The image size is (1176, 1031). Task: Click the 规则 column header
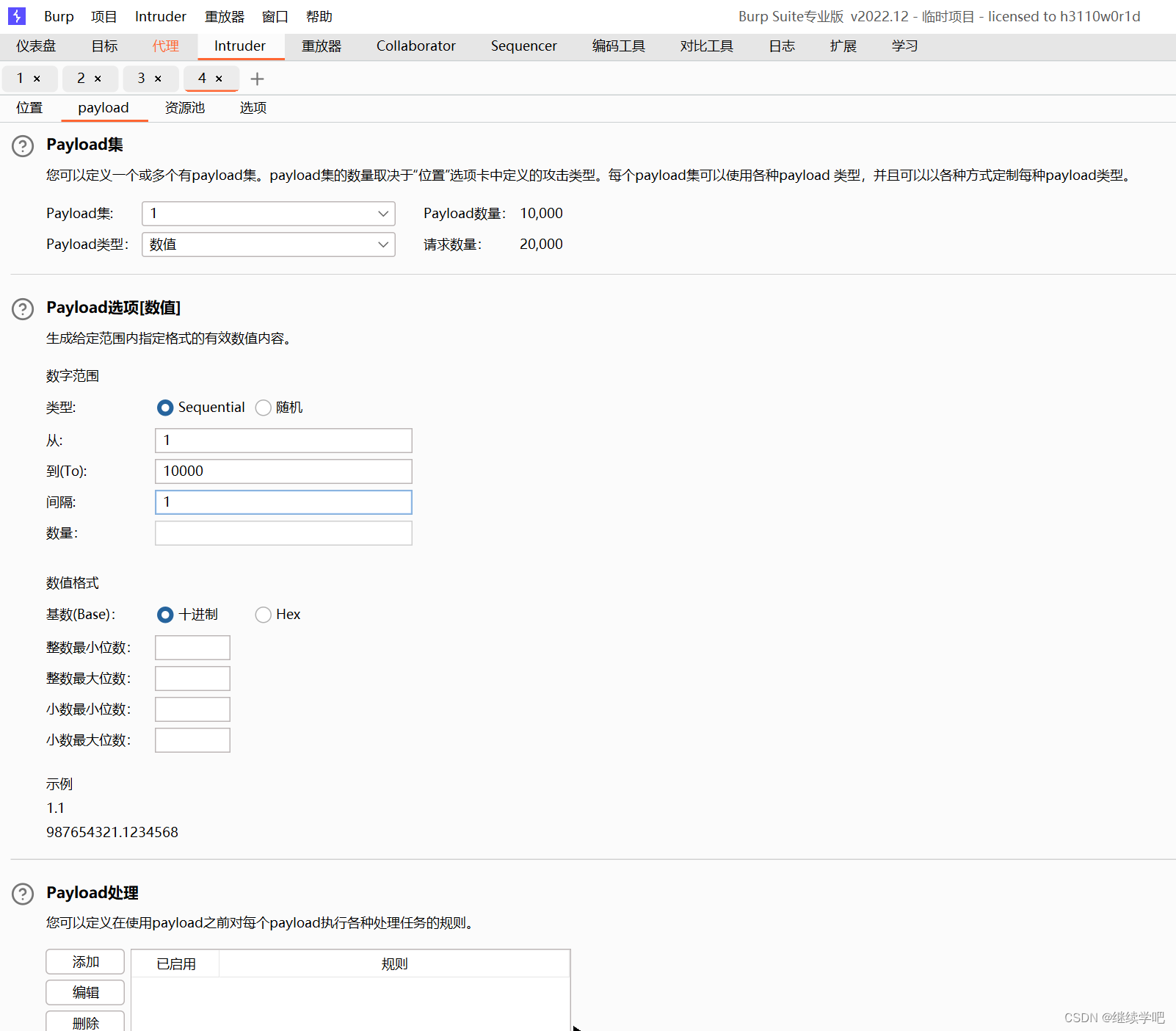(x=394, y=964)
